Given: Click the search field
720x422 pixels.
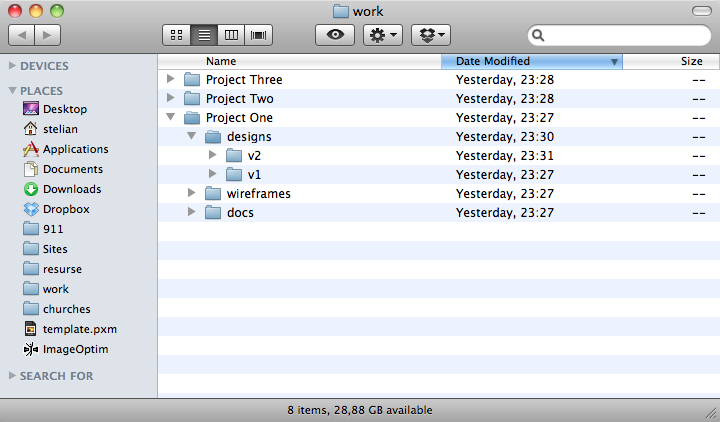Looking at the screenshot, I should pos(619,35).
